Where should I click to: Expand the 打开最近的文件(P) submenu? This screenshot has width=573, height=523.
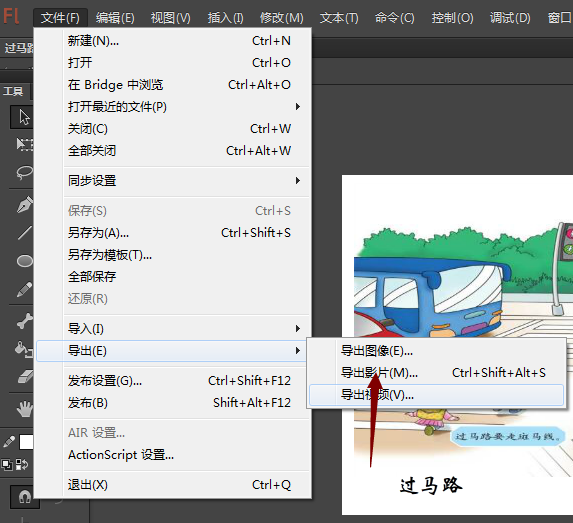click(171, 107)
